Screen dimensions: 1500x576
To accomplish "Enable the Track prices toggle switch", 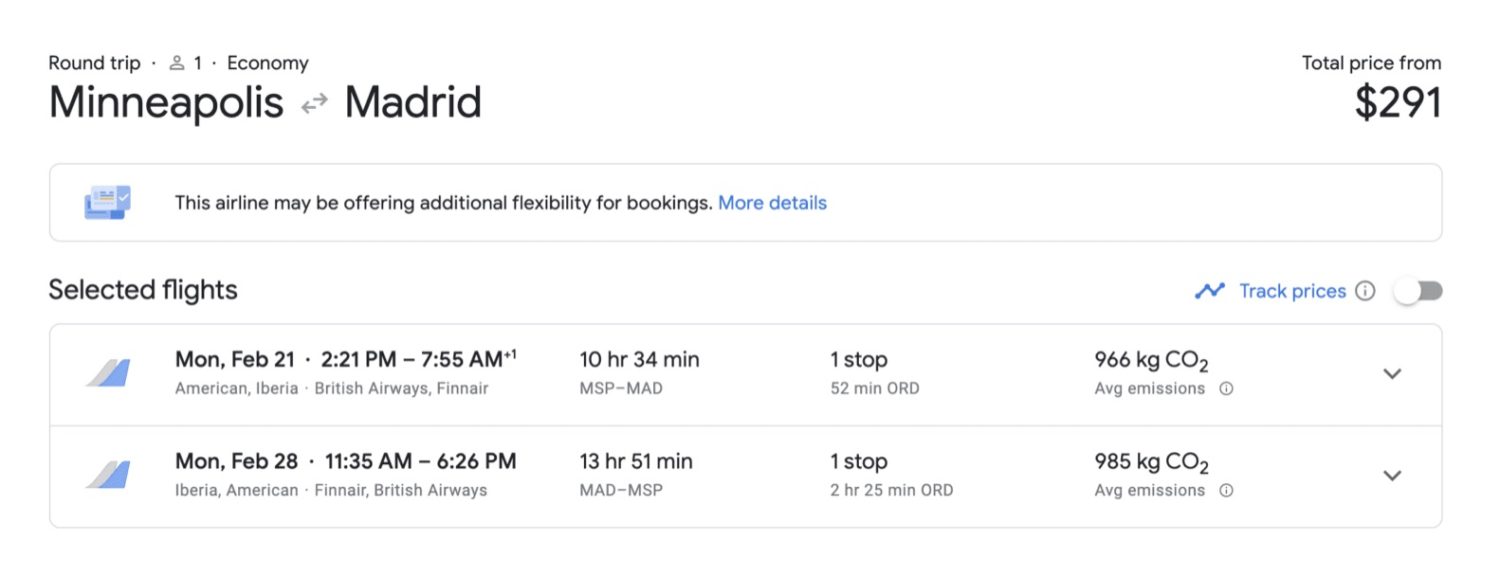I will tap(1420, 290).
